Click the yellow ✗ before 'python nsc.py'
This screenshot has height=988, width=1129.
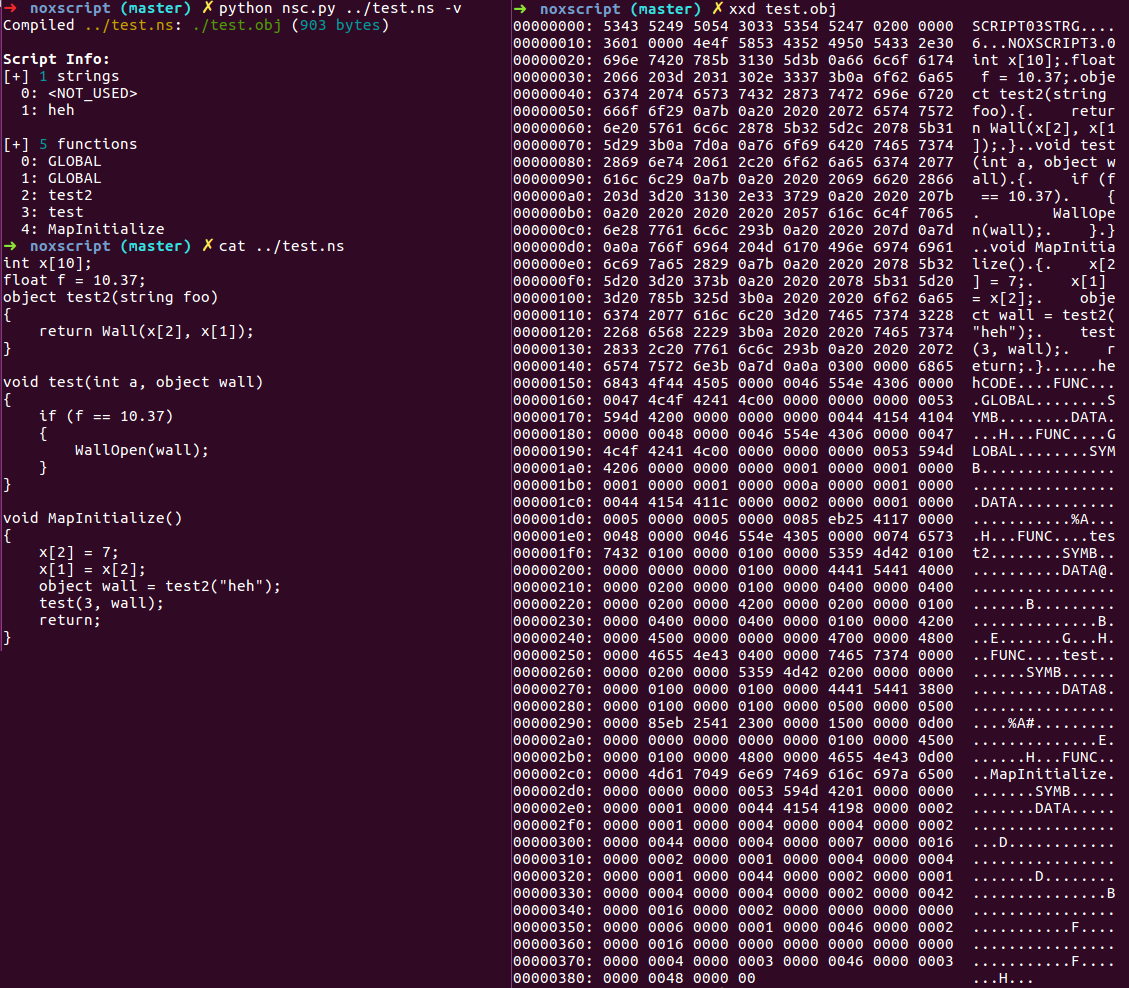[x=207, y=8]
